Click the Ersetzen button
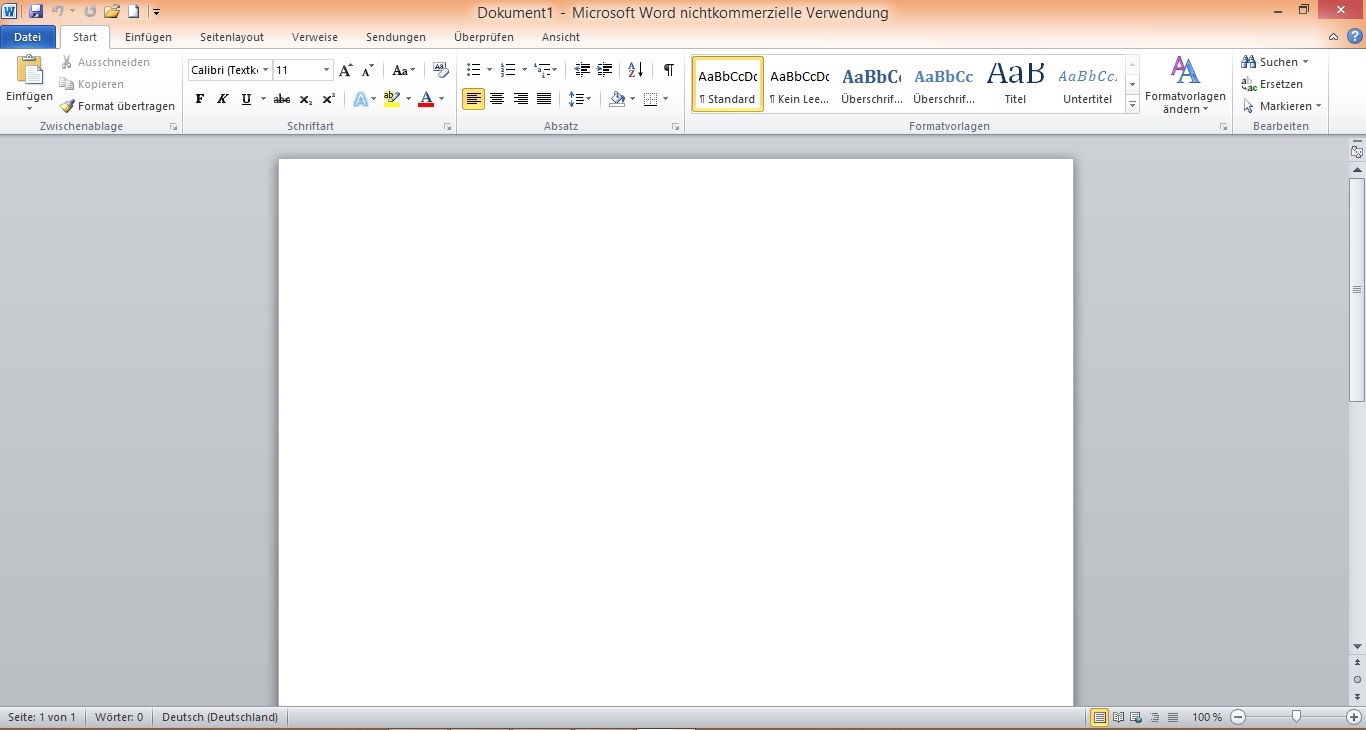The height and width of the screenshot is (730, 1366). [1272, 84]
